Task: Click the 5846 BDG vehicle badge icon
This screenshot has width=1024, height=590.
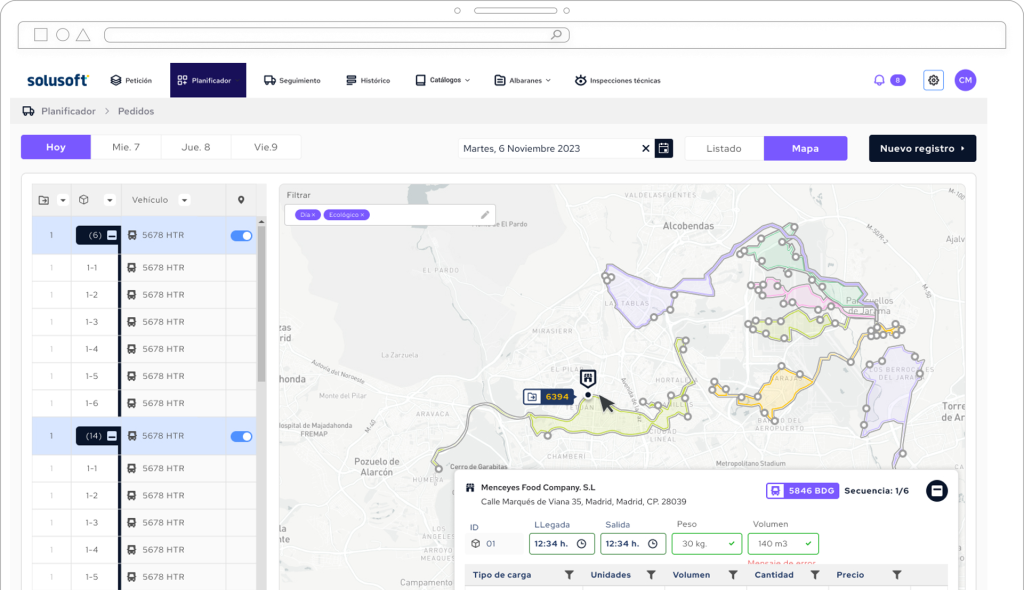Action: (775, 490)
